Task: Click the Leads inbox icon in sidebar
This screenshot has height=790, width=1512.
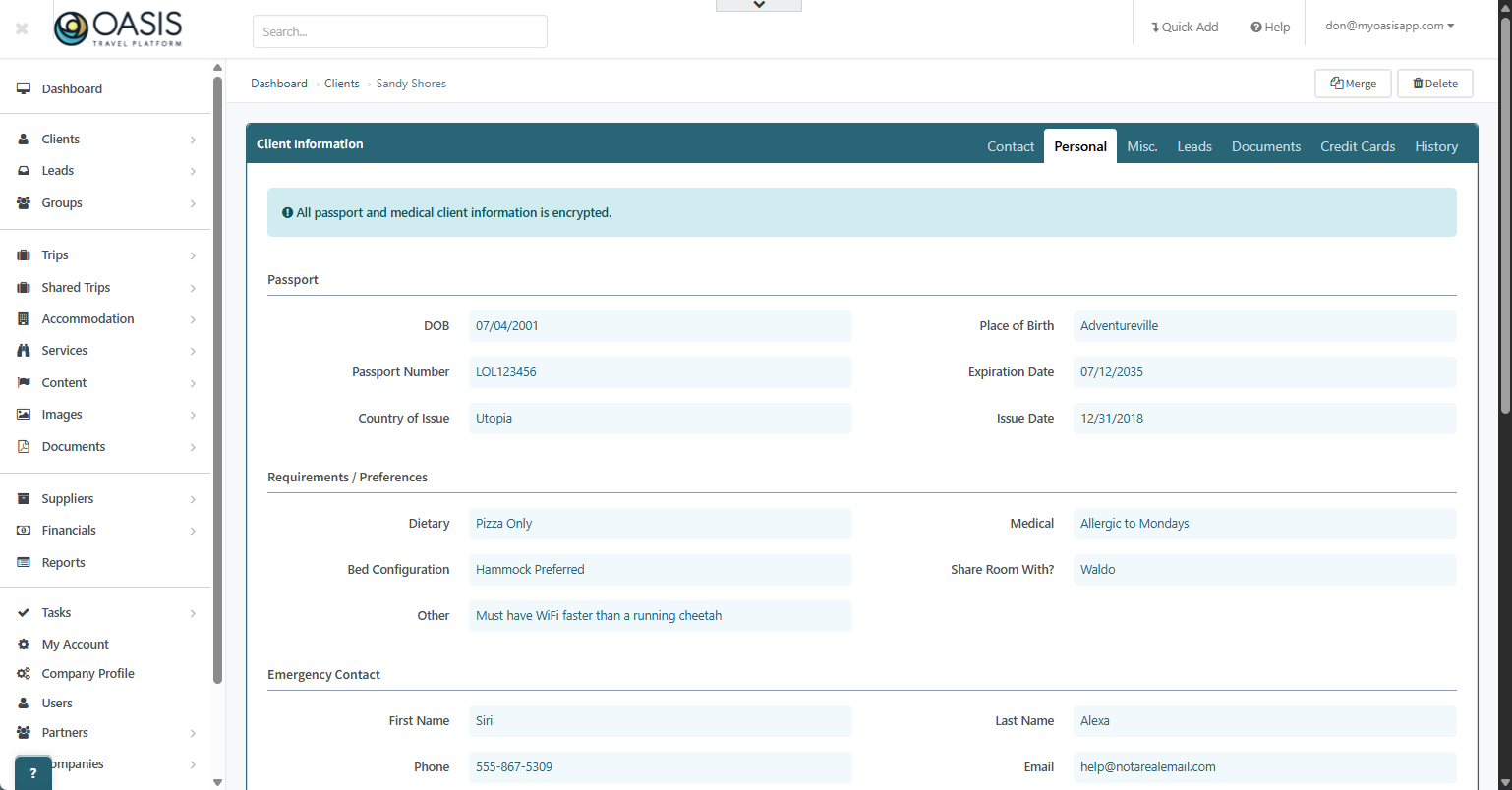Action: pyautogui.click(x=24, y=171)
